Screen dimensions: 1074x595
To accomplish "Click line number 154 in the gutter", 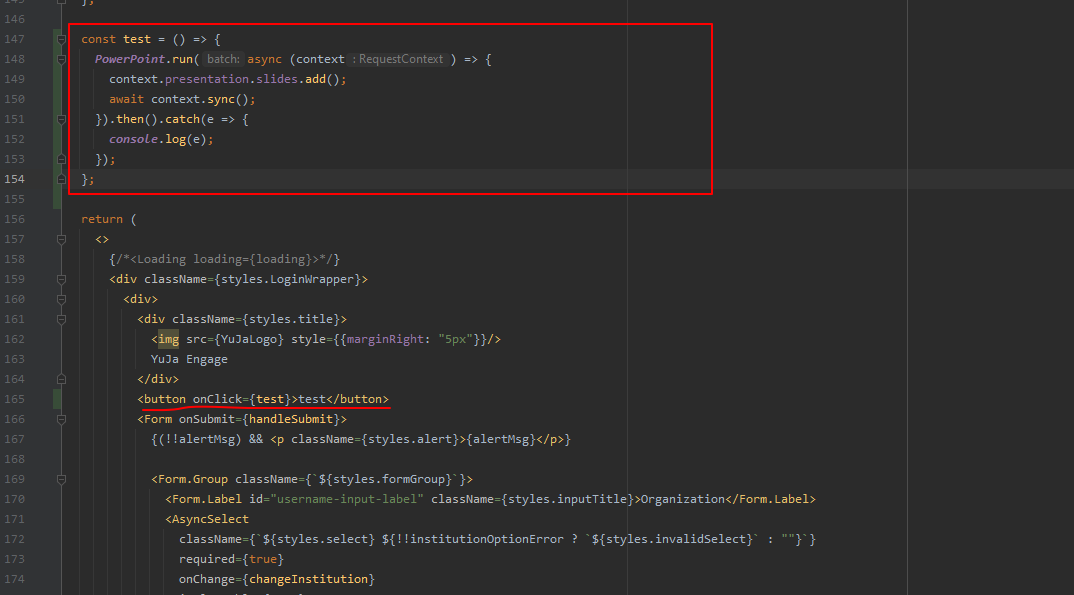I will pyautogui.click(x=15, y=179).
